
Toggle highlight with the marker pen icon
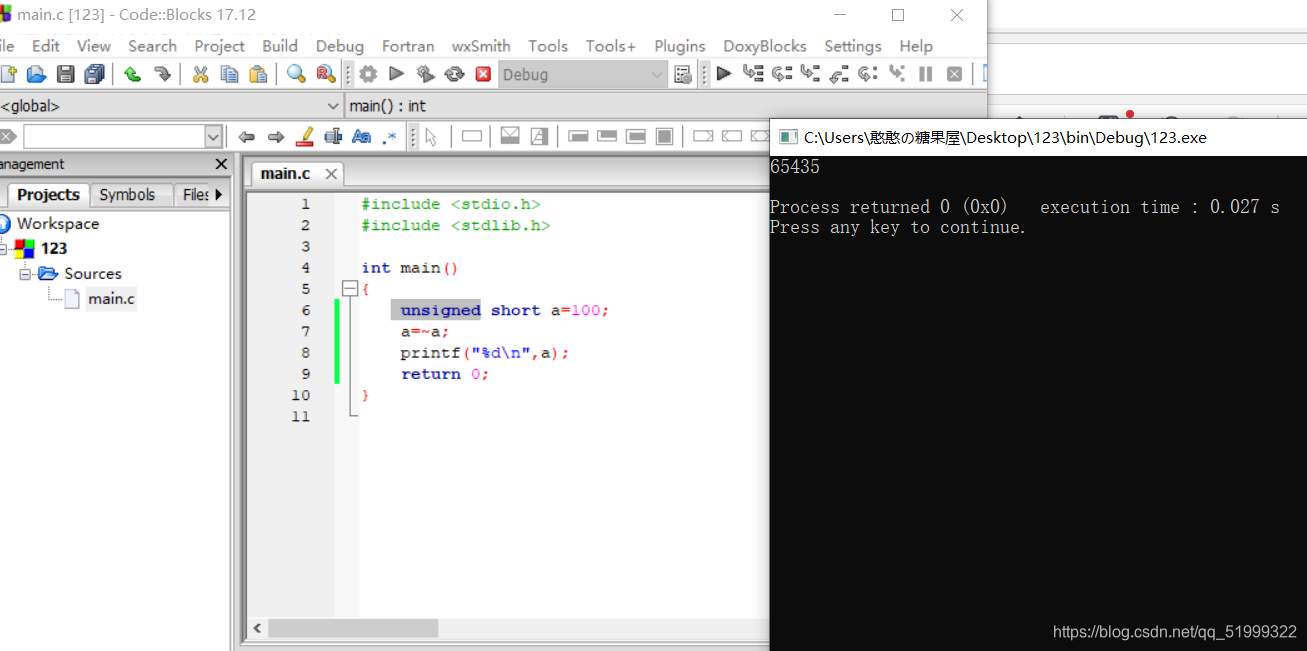tap(305, 136)
